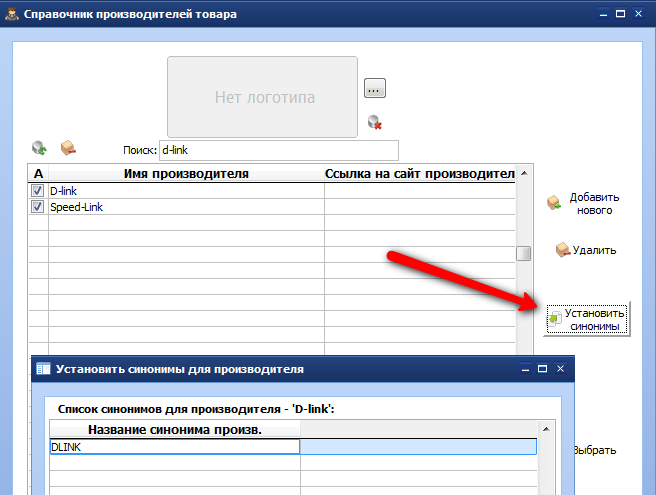Click into the 'Поиск' search field

coord(279,150)
